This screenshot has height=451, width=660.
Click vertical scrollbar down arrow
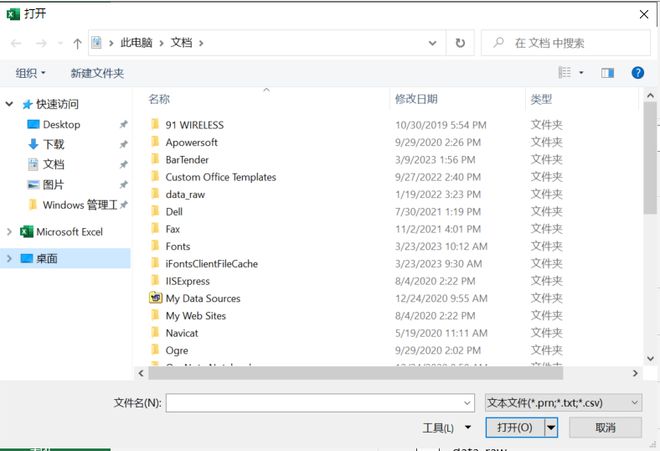(x=650, y=359)
